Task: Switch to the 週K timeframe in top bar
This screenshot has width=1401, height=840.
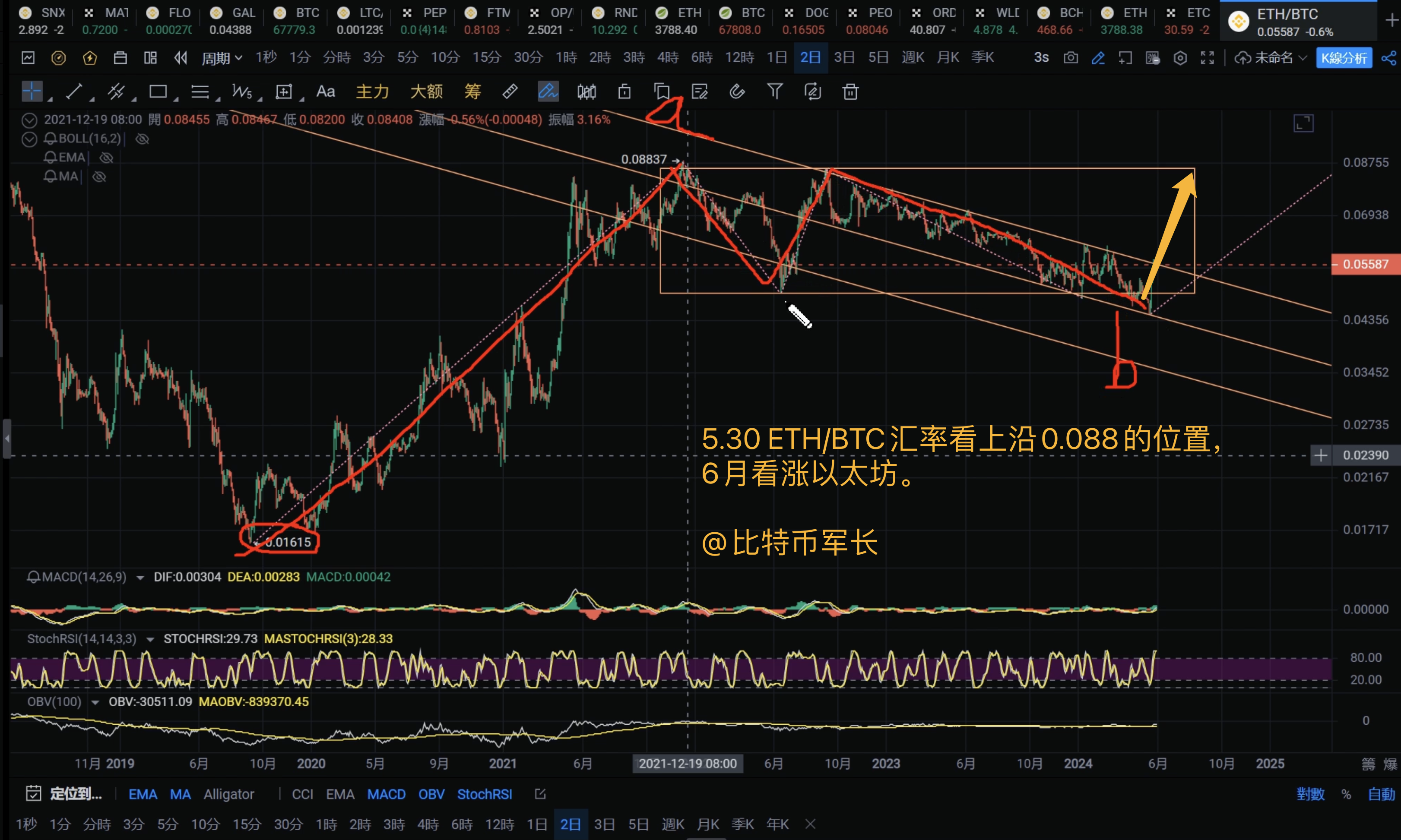Action: tap(912, 58)
